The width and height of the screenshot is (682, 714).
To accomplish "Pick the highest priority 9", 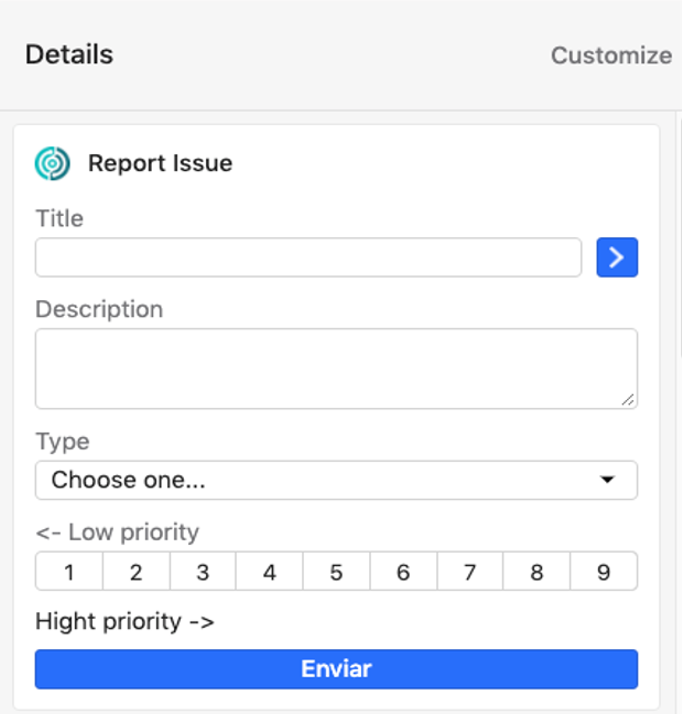I will [604, 572].
